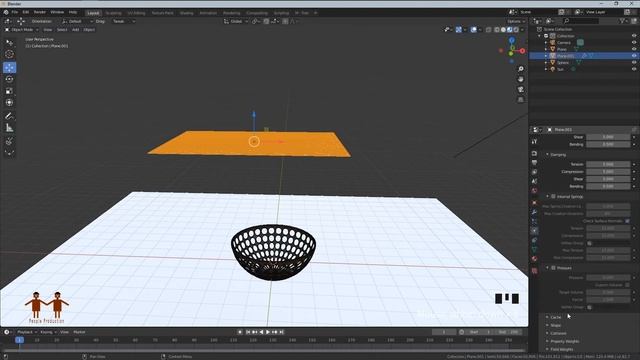Screen dimensions: 640x360
Task: Click the blue Z axis gizmo ball
Action: pos(512,40)
